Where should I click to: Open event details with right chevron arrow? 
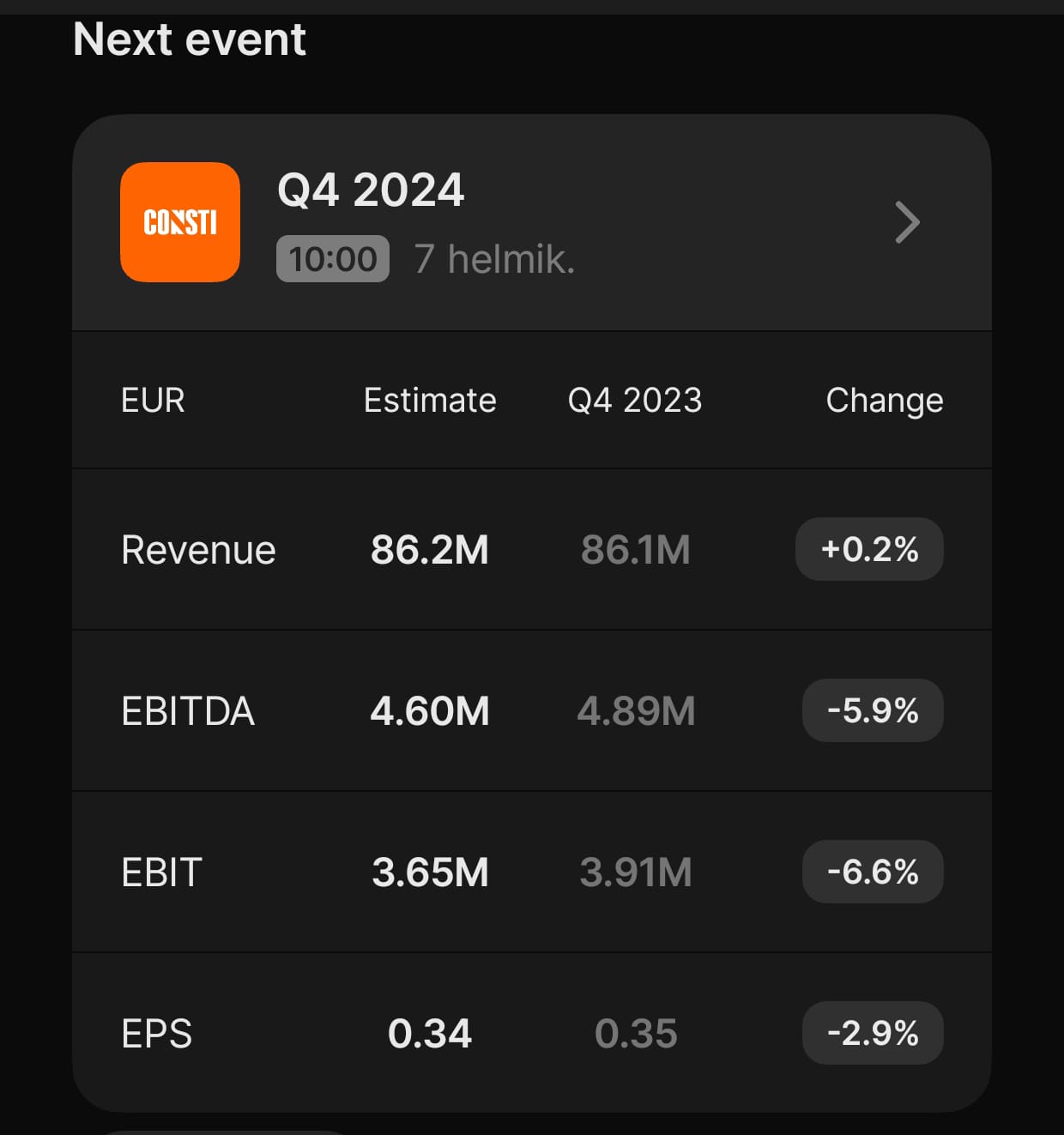click(906, 223)
